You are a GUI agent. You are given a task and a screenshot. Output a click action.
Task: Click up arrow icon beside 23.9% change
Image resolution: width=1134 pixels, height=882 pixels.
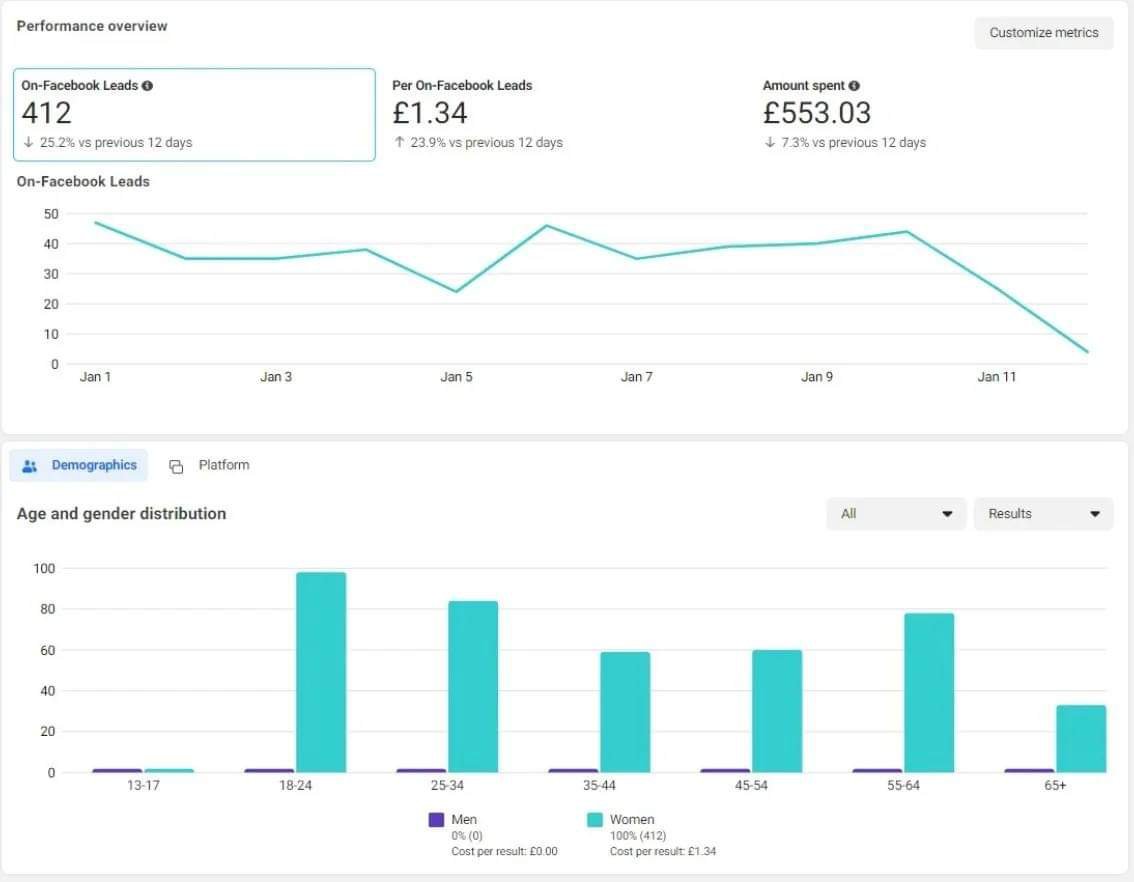(x=399, y=143)
